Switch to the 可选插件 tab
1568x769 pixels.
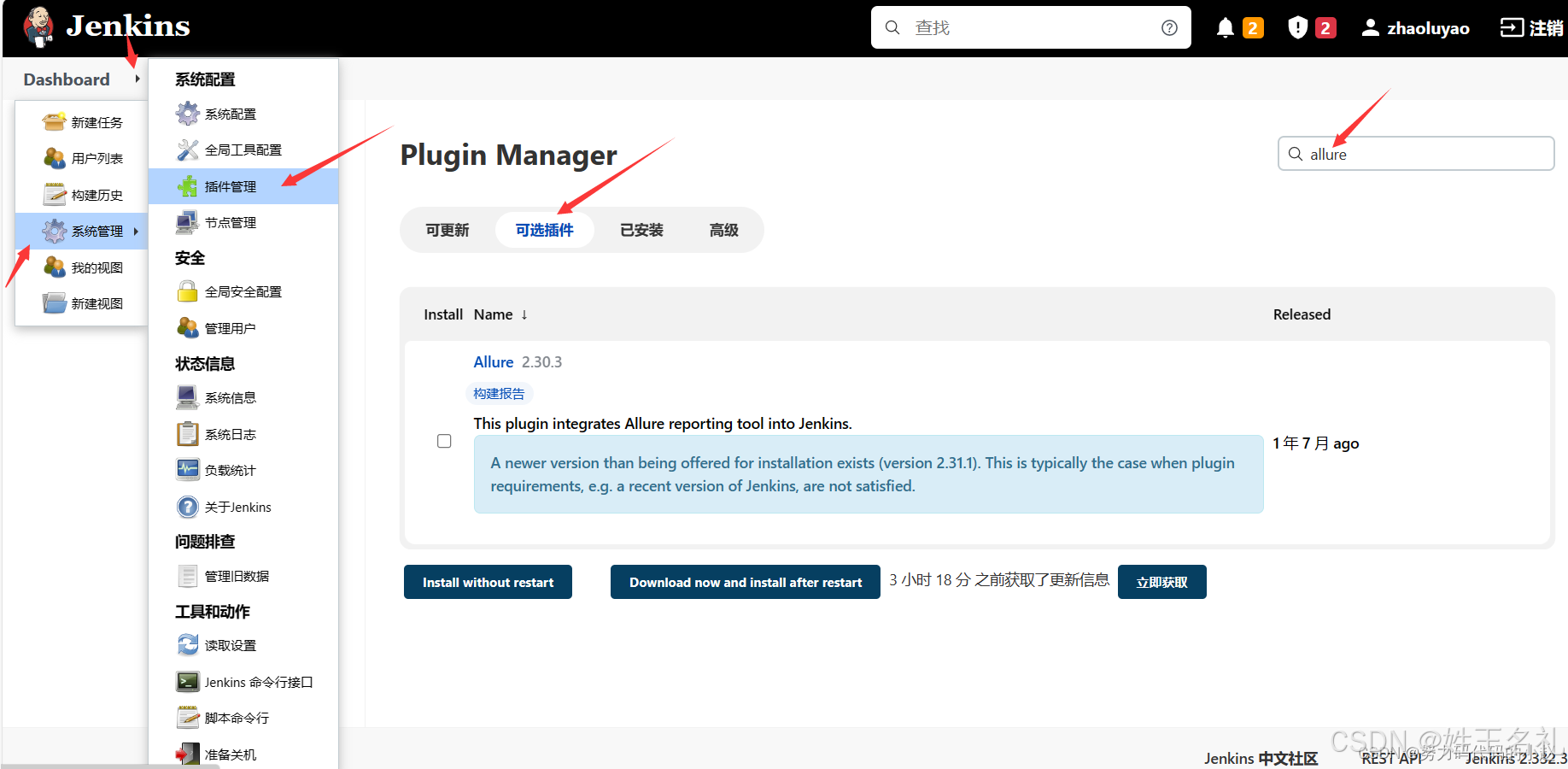(545, 230)
